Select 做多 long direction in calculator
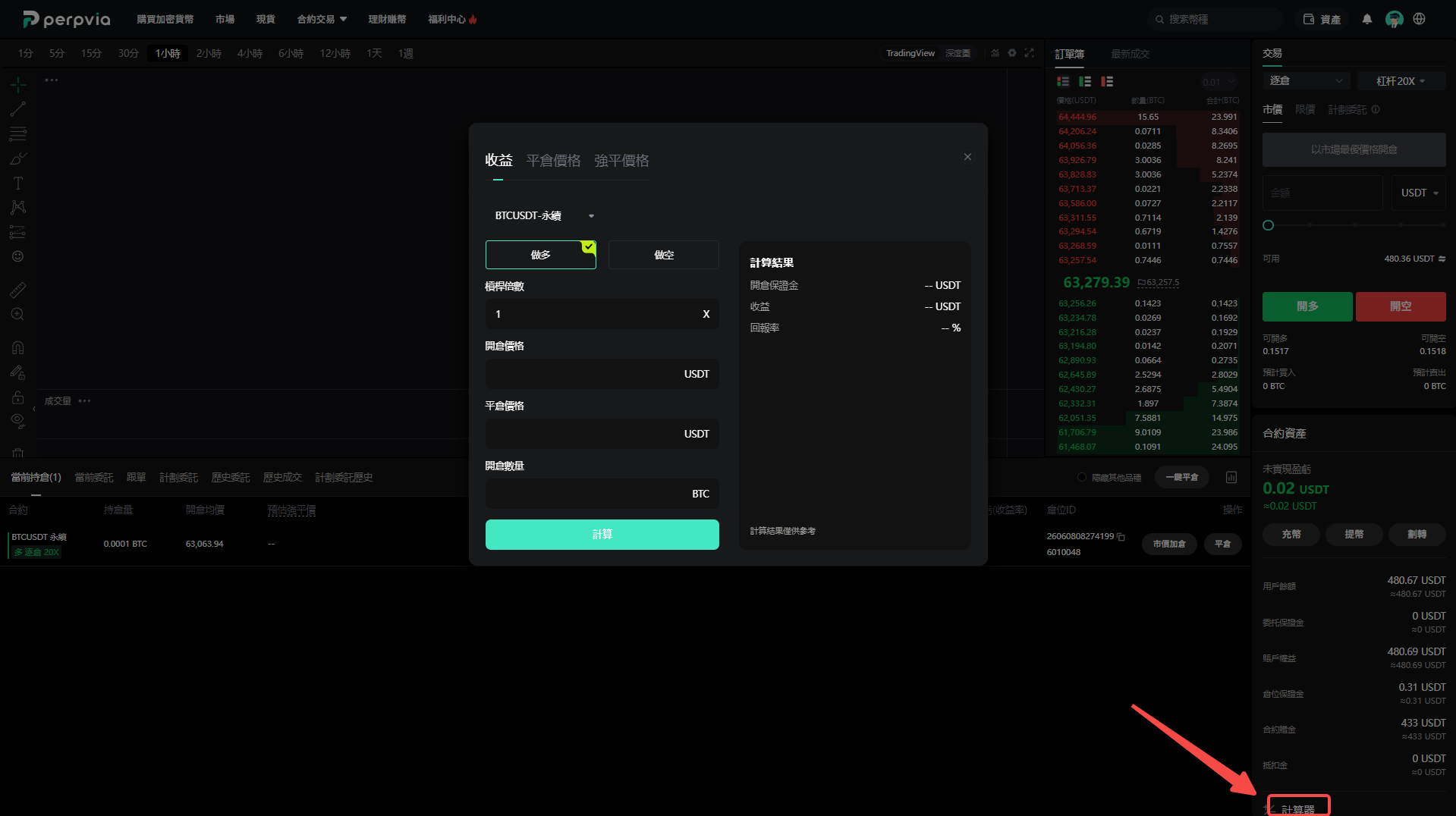The height and width of the screenshot is (816, 1456). tap(540, 255)
